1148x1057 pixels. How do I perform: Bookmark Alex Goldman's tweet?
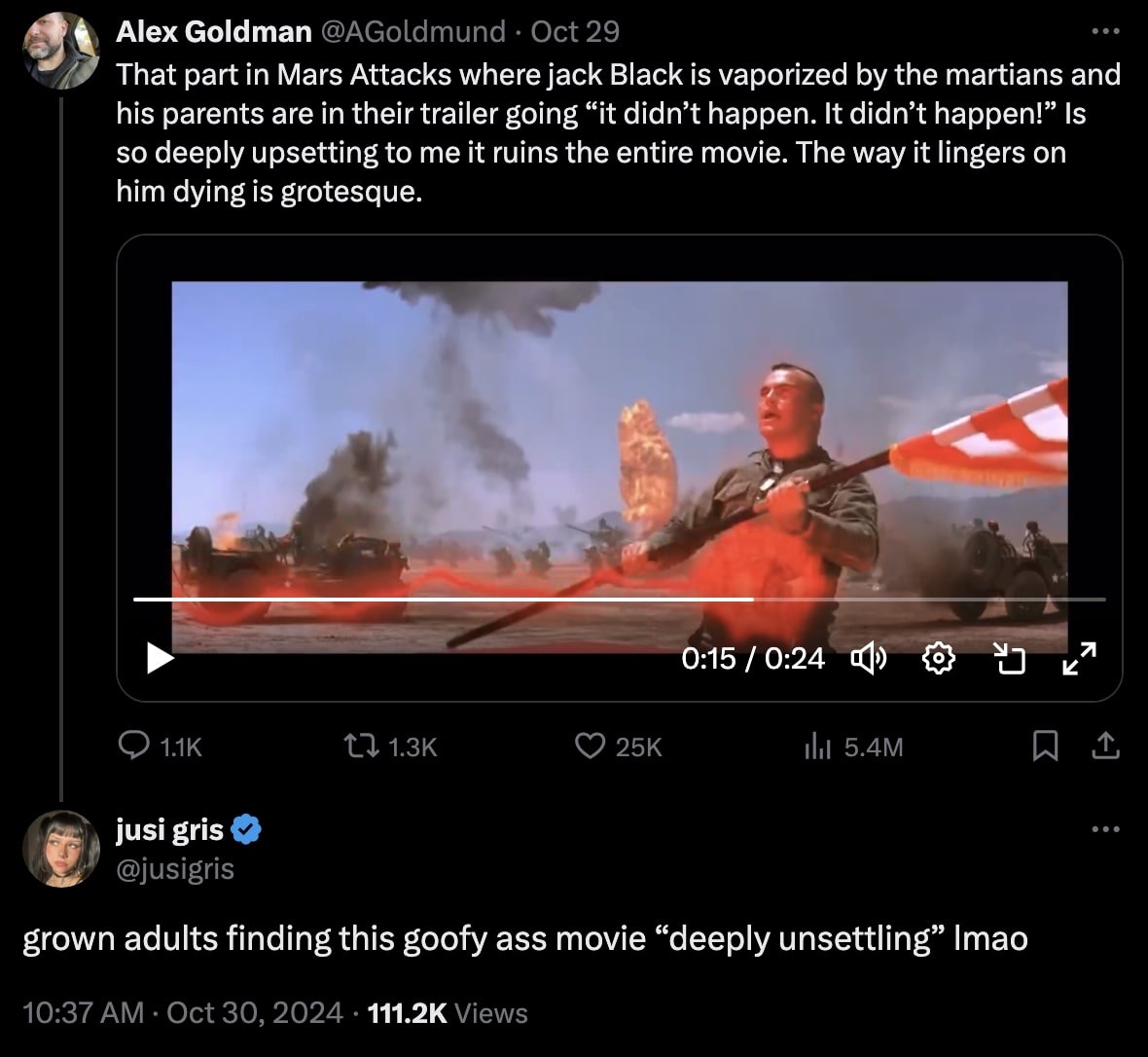coord(1044,747)
